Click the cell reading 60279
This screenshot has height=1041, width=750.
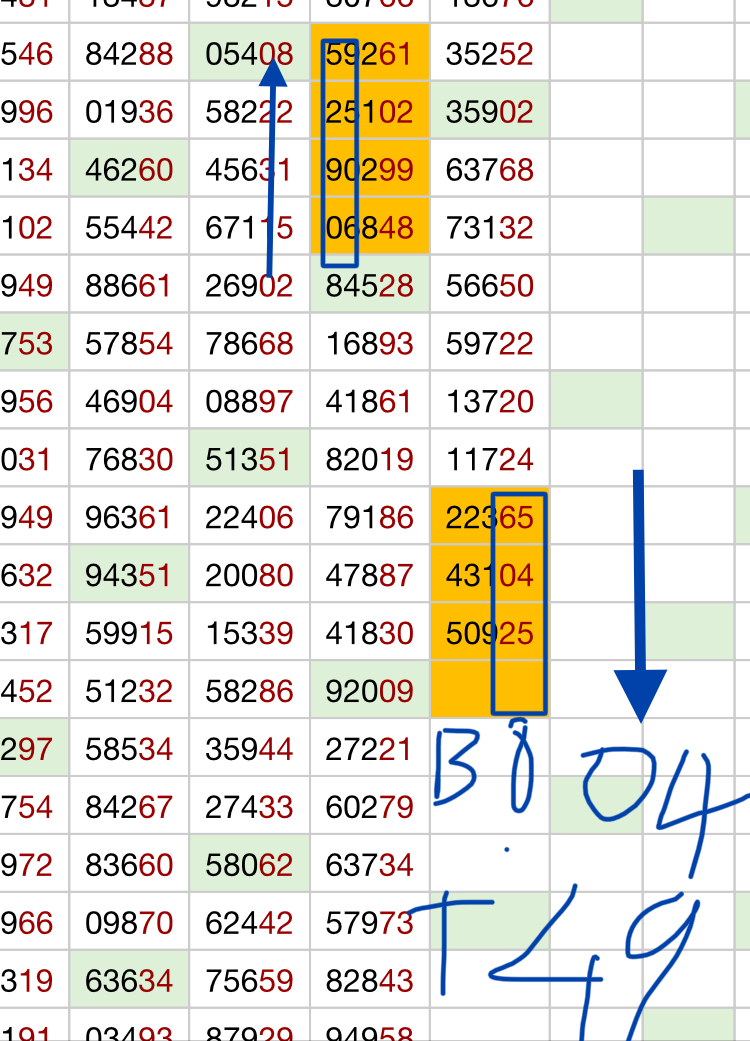tap(370, 805)
